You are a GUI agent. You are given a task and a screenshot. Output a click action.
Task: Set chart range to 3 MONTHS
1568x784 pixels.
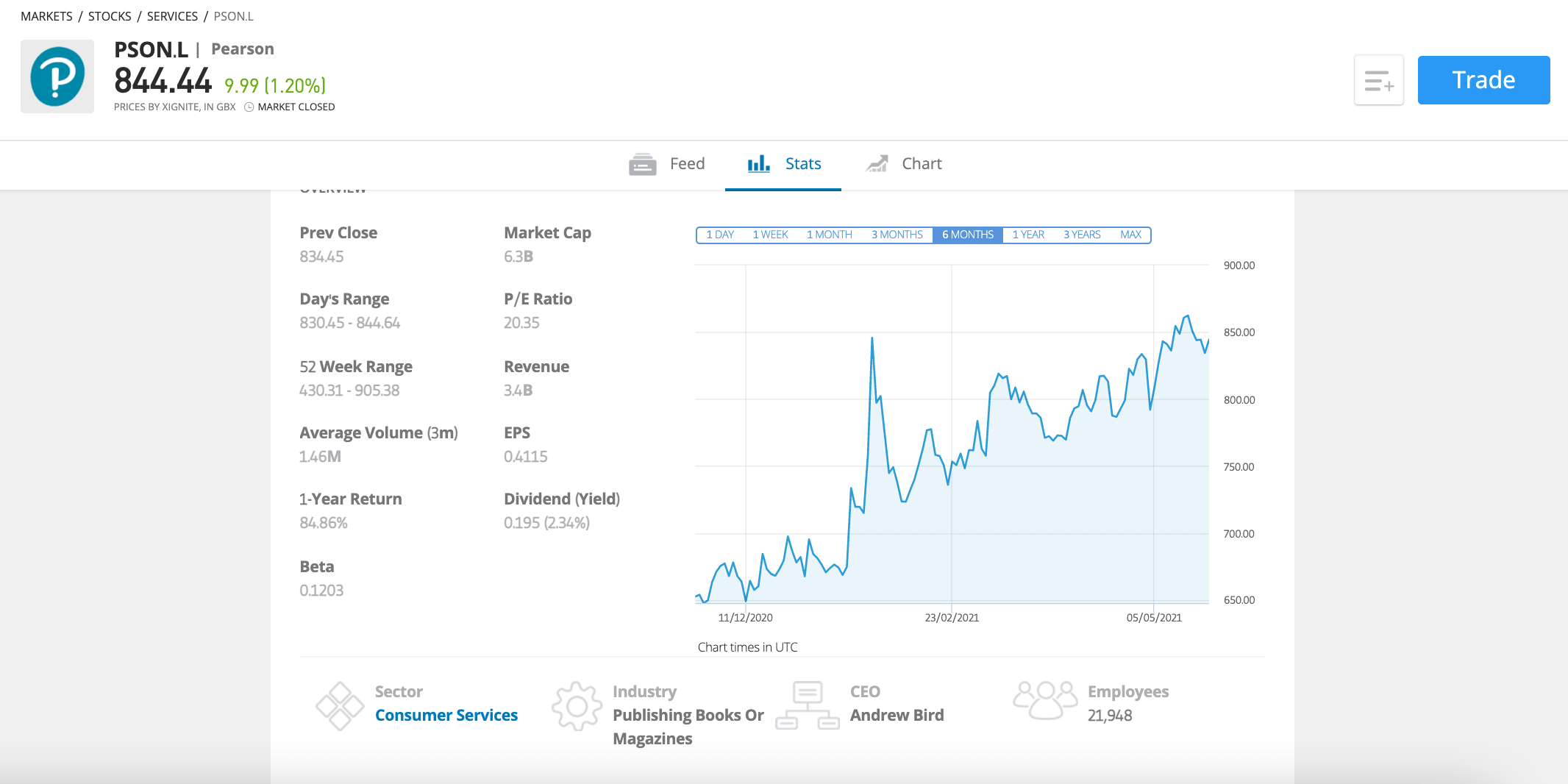coord(897,235)
